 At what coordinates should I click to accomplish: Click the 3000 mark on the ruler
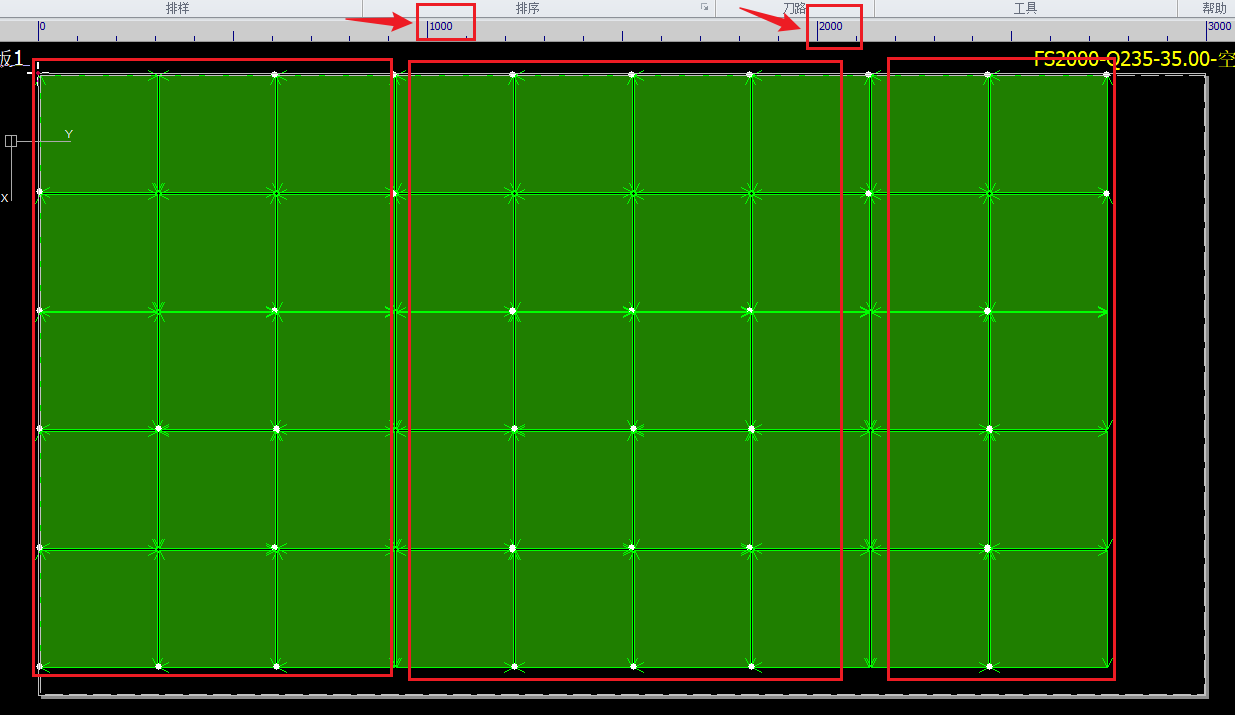pyautogui.click(x=1219, y=27)
